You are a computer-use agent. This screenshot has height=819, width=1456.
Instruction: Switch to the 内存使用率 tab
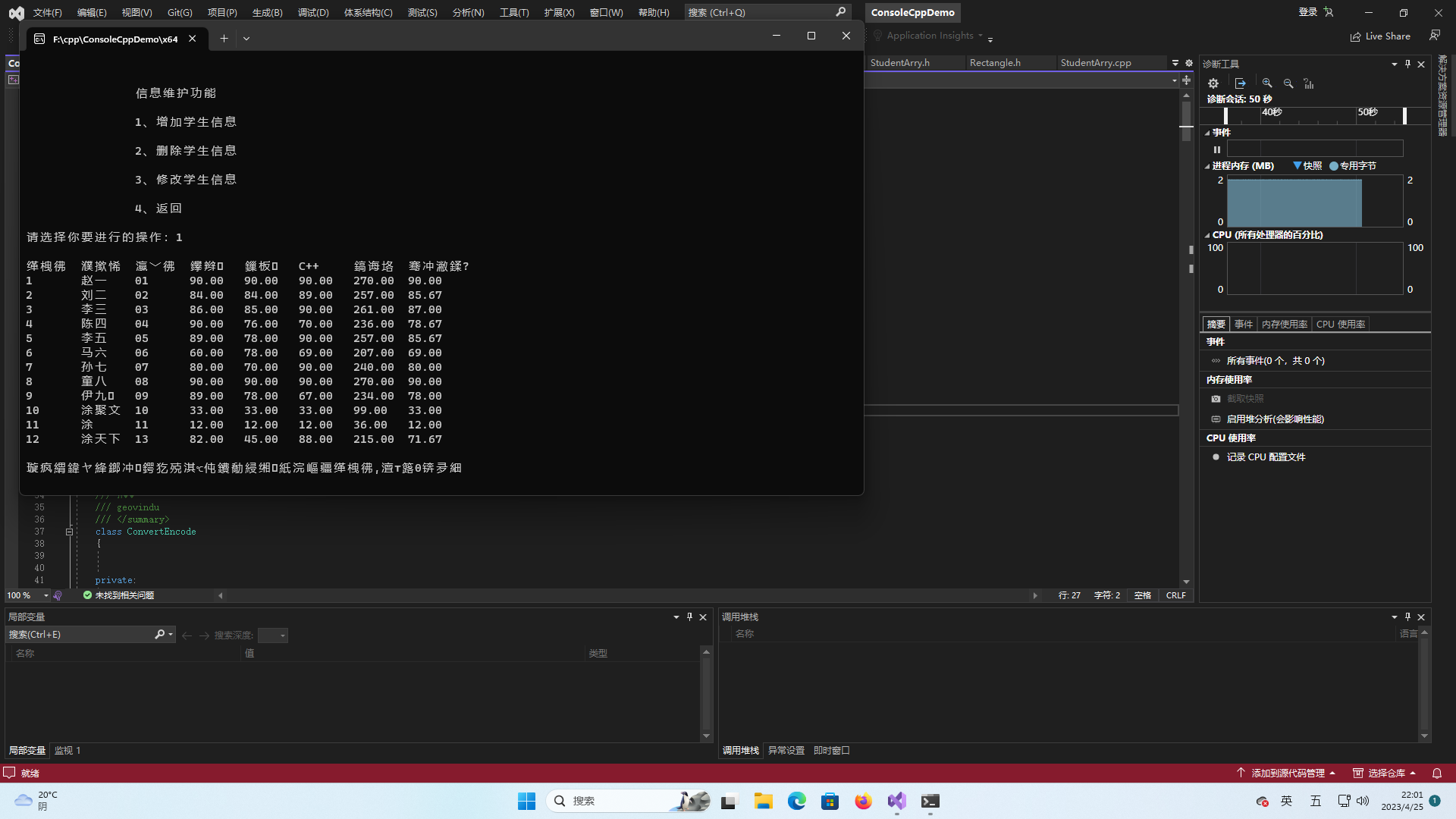point(1284,325)
